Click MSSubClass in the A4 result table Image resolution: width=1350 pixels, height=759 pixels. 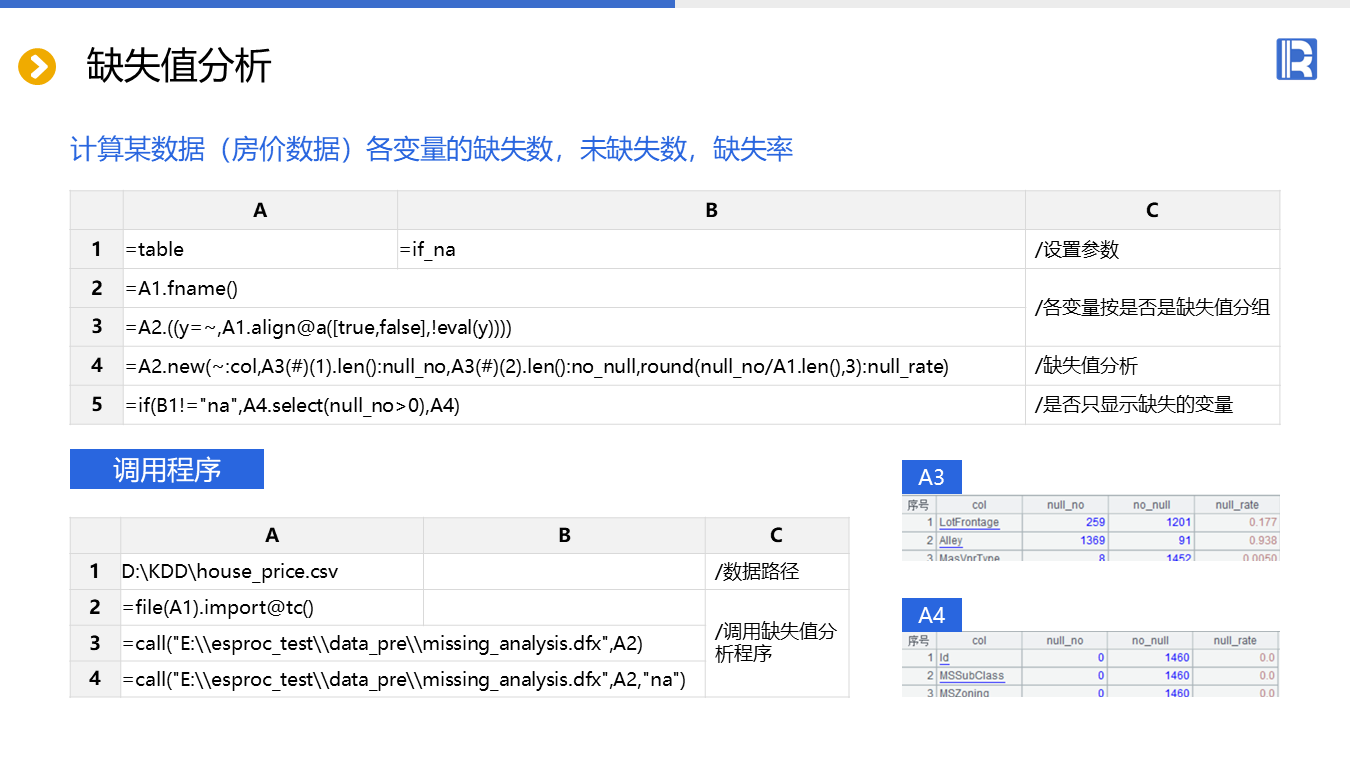(971, 676)
